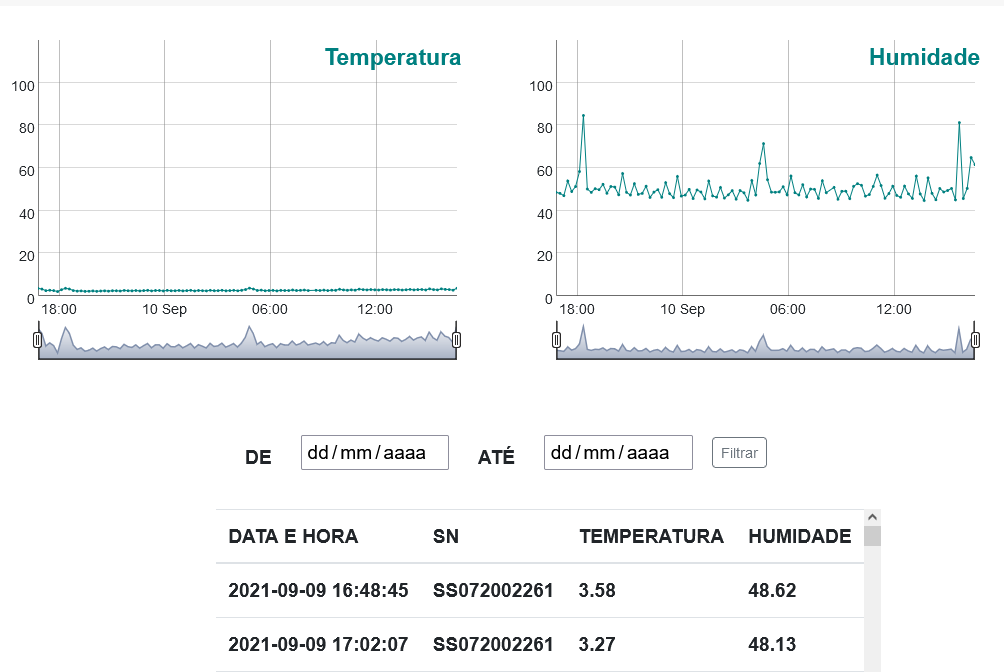The image size is (1004, 672).
Task: Click right handle of Humidade range selector
Action: [975, 340]
